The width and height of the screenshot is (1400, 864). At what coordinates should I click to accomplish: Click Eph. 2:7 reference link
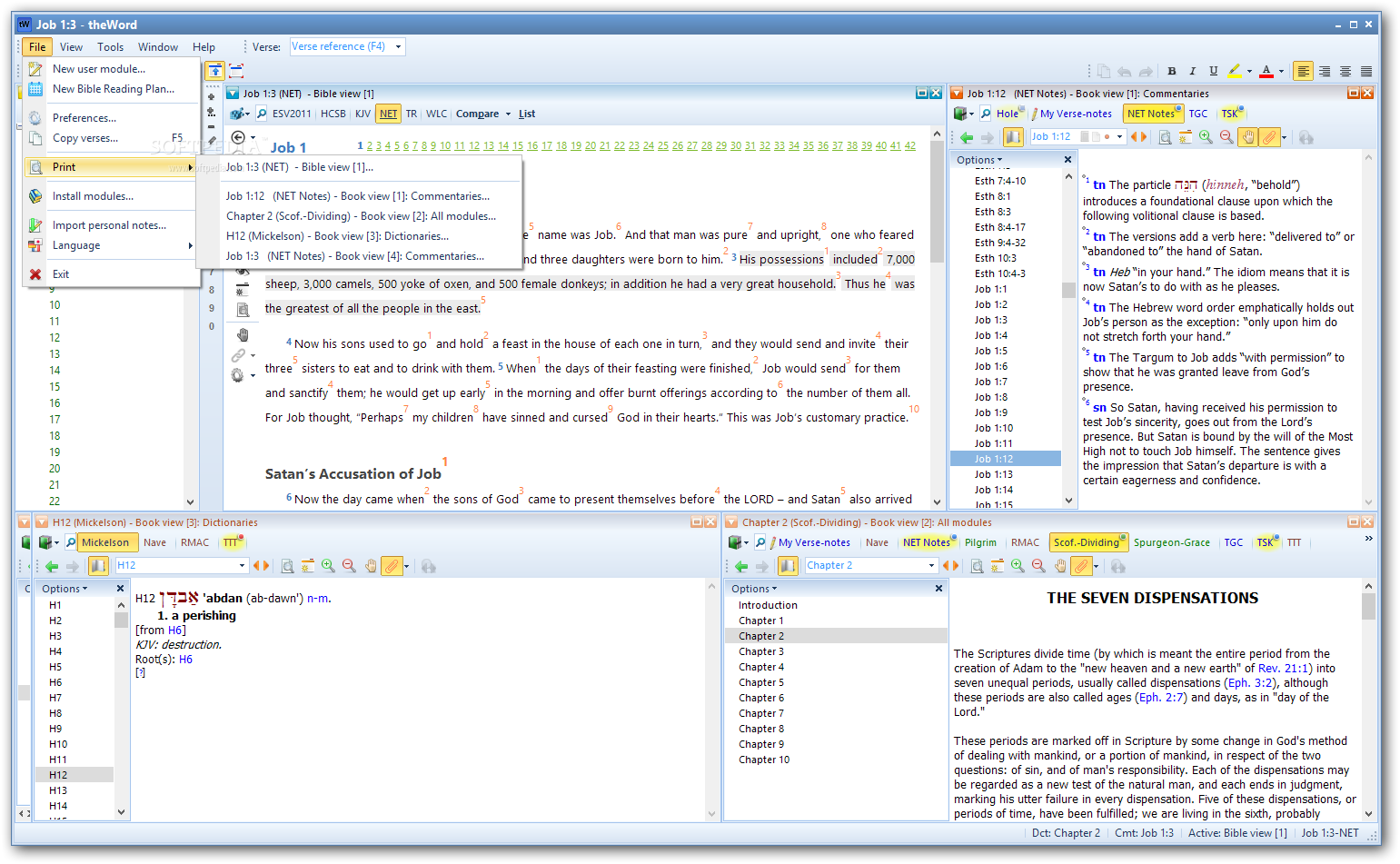1162,697
